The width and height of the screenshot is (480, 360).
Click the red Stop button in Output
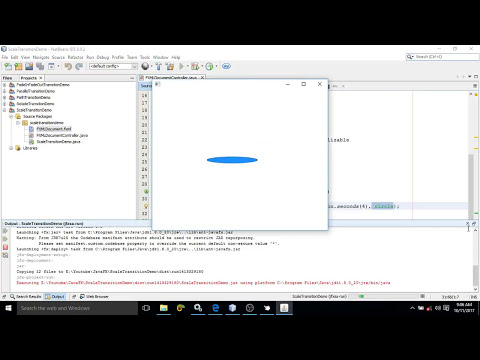click(x=5, y=247)
